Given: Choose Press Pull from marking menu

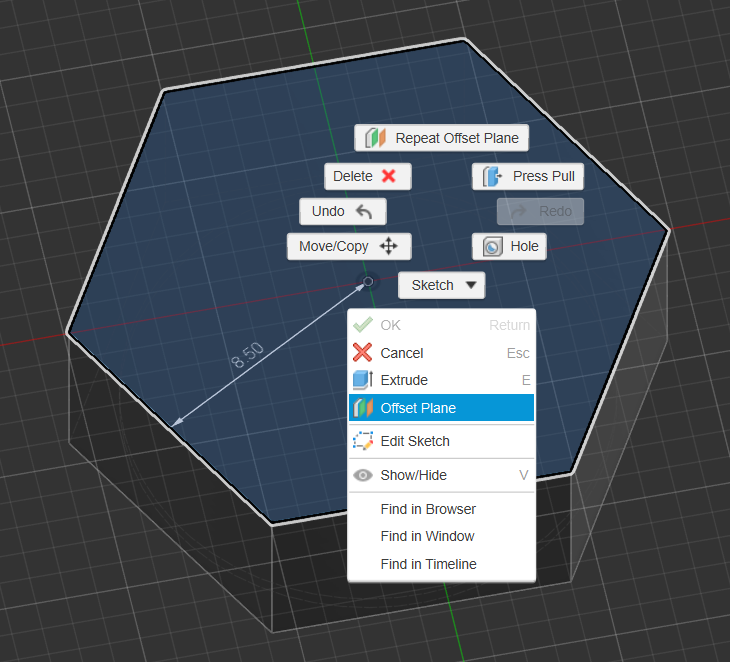Looking at the screenshot, I should pos(527,176).
